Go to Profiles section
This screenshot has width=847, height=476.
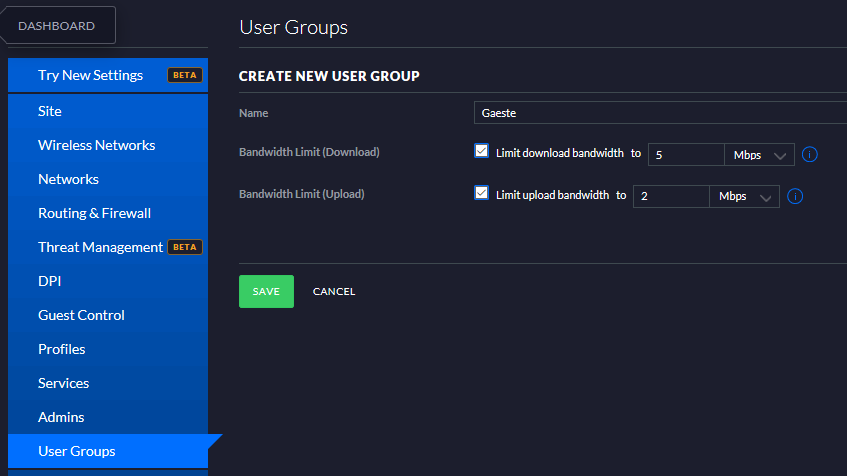[x=108, y=350]
